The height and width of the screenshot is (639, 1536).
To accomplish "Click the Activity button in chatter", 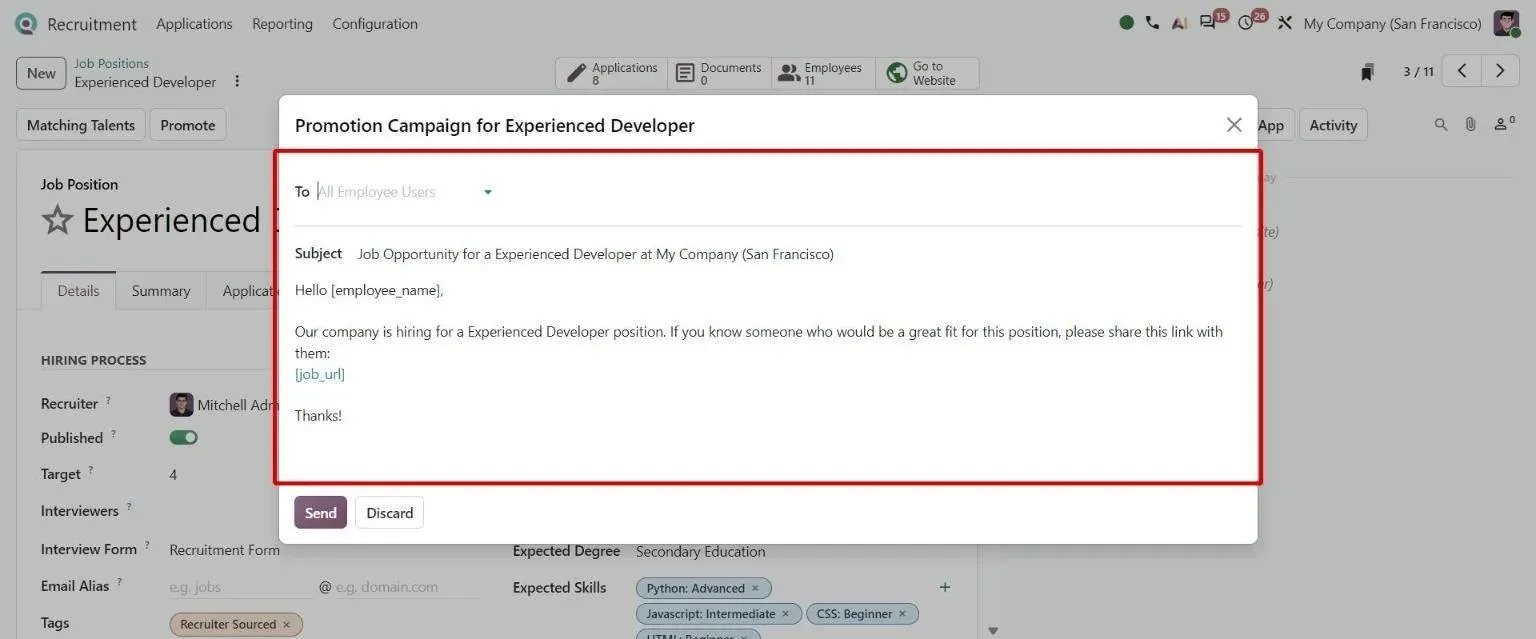I will 1333,125.
